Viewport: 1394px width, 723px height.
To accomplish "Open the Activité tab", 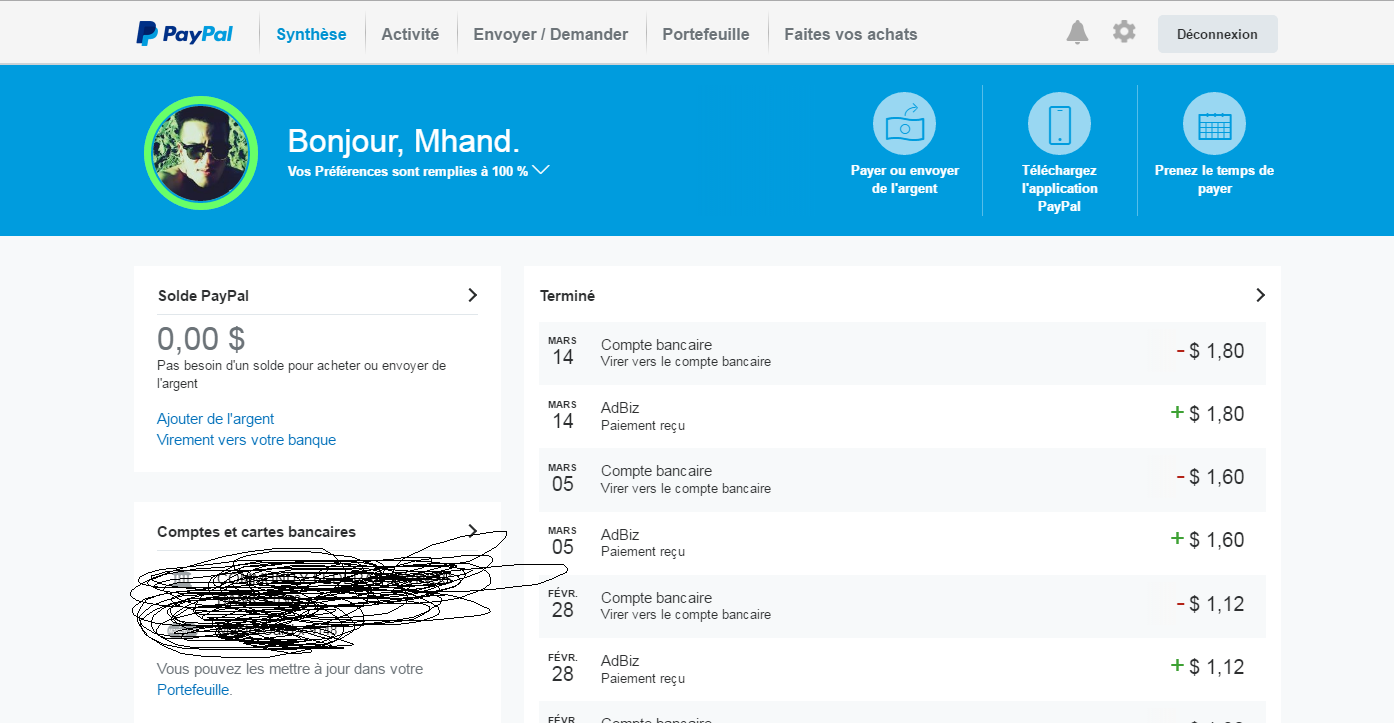I will coord(410,34).
